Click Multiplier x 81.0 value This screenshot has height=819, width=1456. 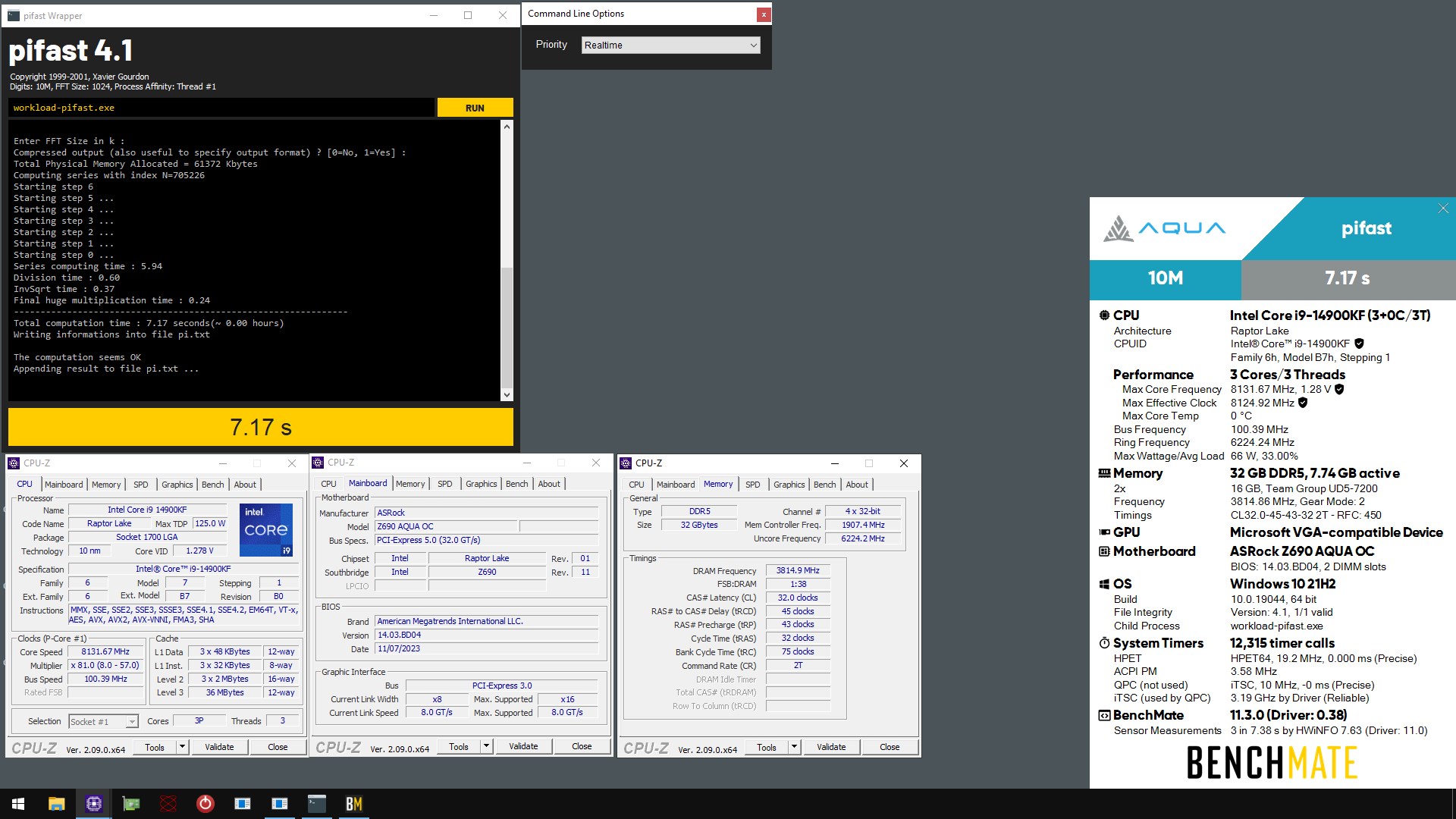(105, 666)
